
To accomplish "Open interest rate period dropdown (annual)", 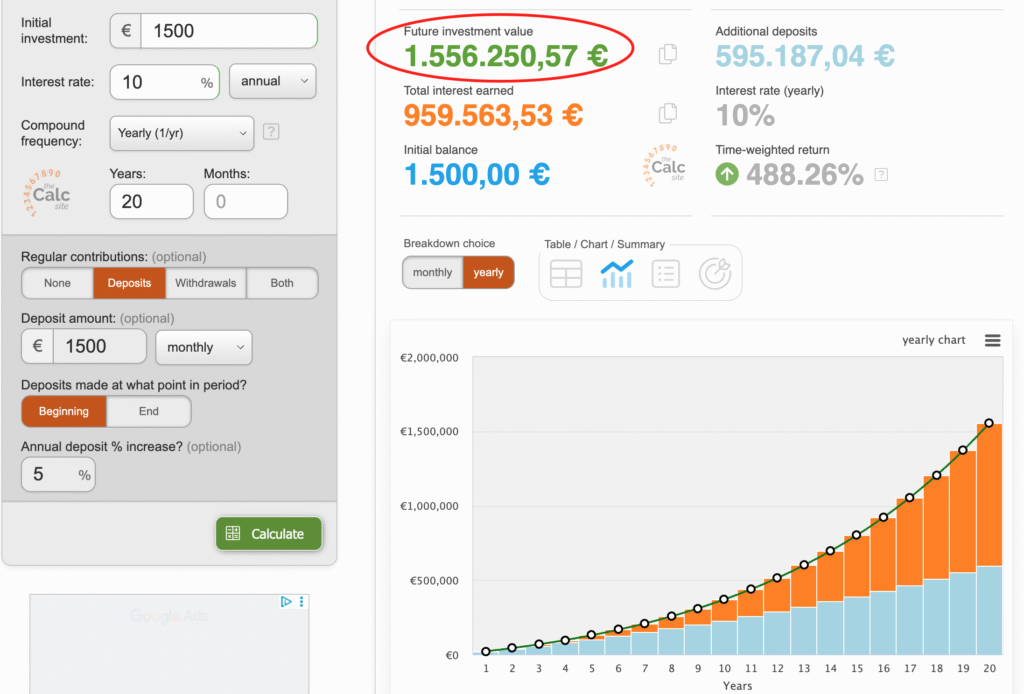I will [272, 81].
